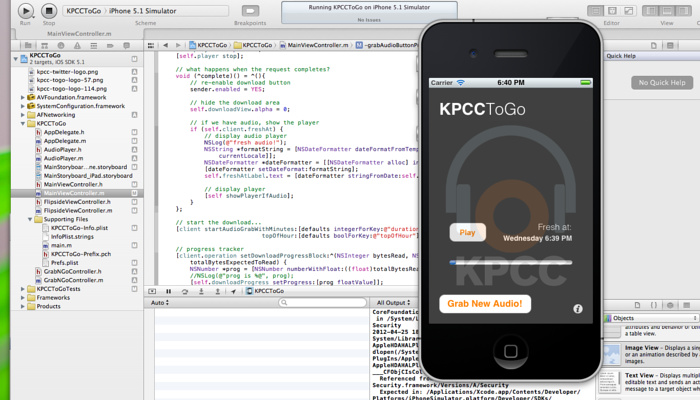
Task: Collapse the Supporting Files group
Action: [x=30, y=219]
